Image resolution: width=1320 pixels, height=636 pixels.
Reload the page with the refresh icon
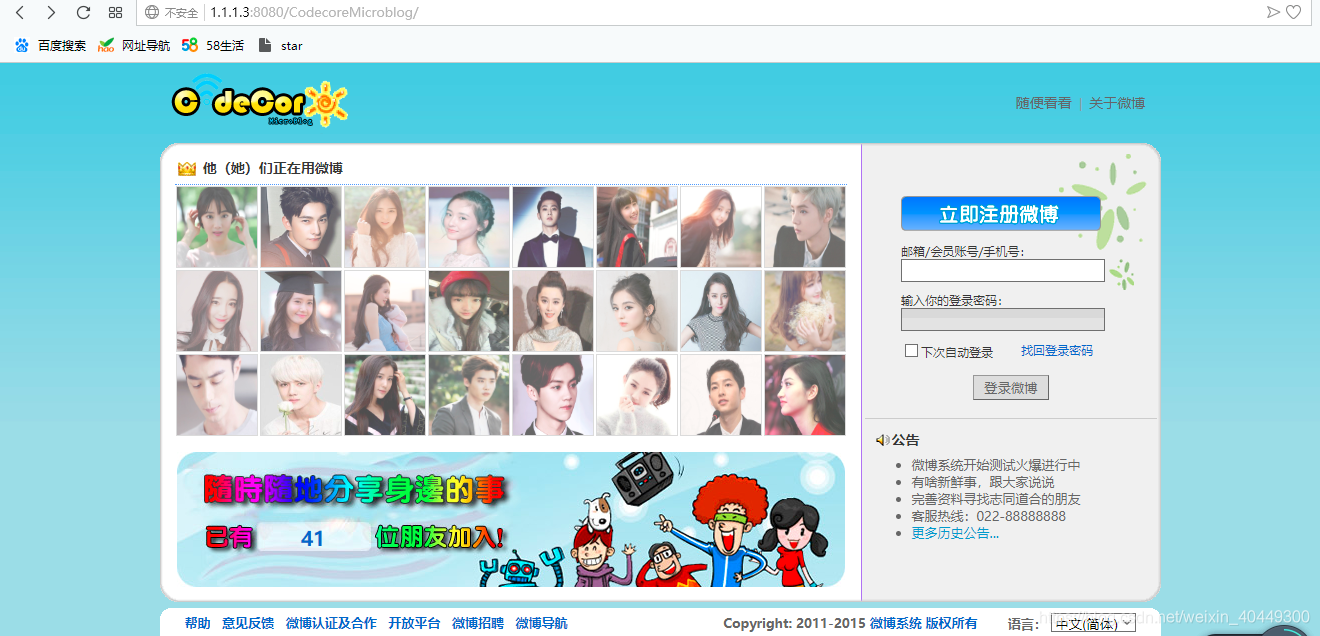(x=83, y=13)
